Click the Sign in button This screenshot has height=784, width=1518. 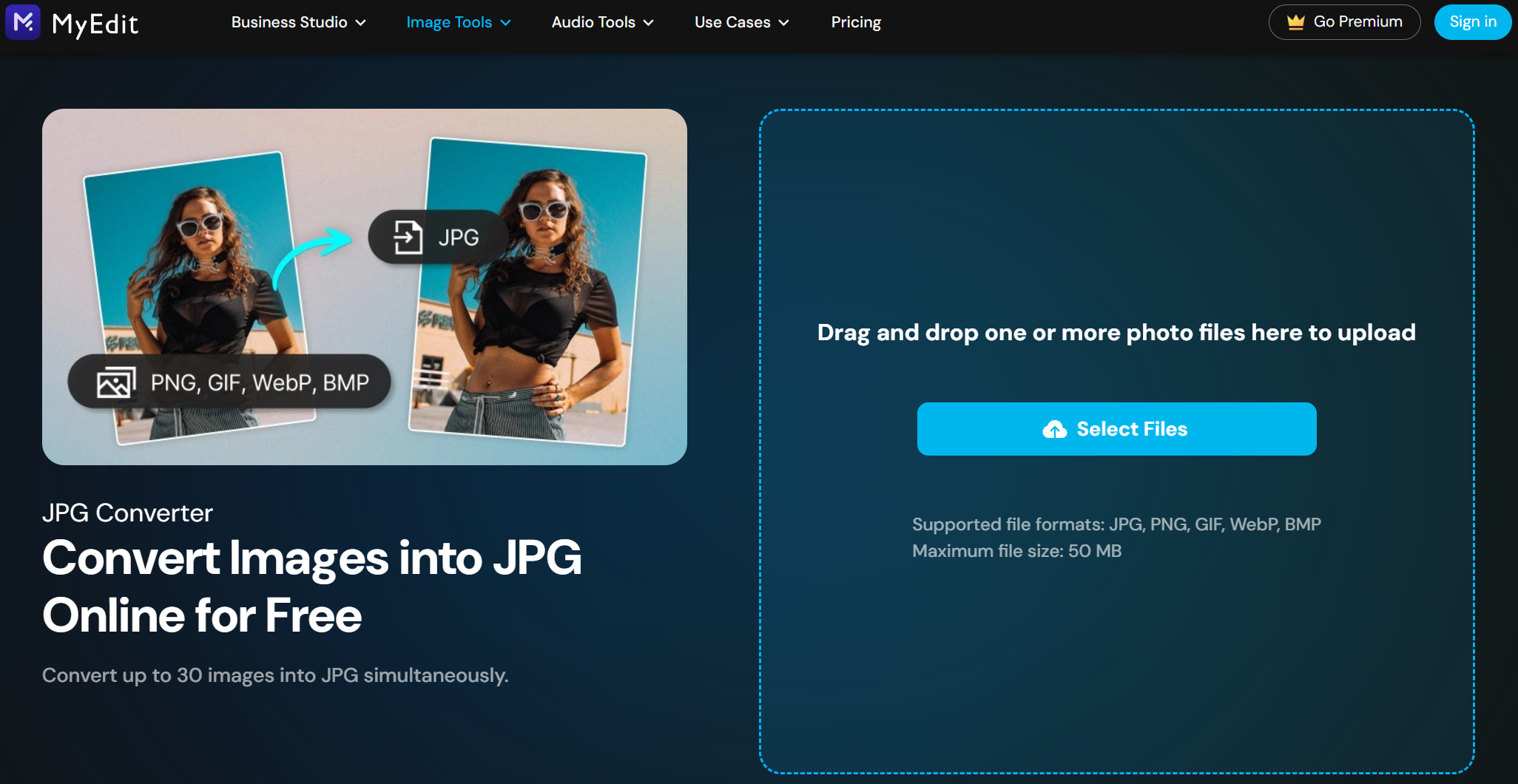tap(1472, 22)
